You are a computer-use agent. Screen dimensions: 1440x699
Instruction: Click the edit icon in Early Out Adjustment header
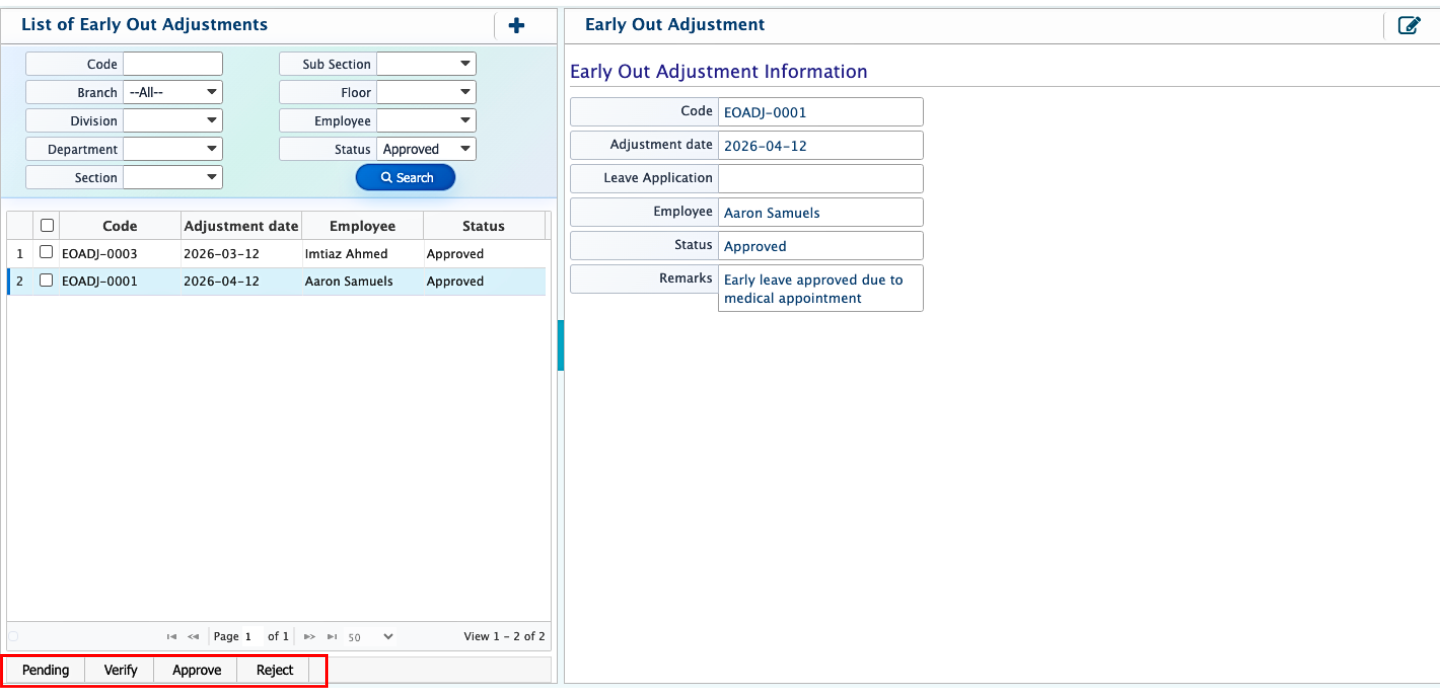point(1409,26)
